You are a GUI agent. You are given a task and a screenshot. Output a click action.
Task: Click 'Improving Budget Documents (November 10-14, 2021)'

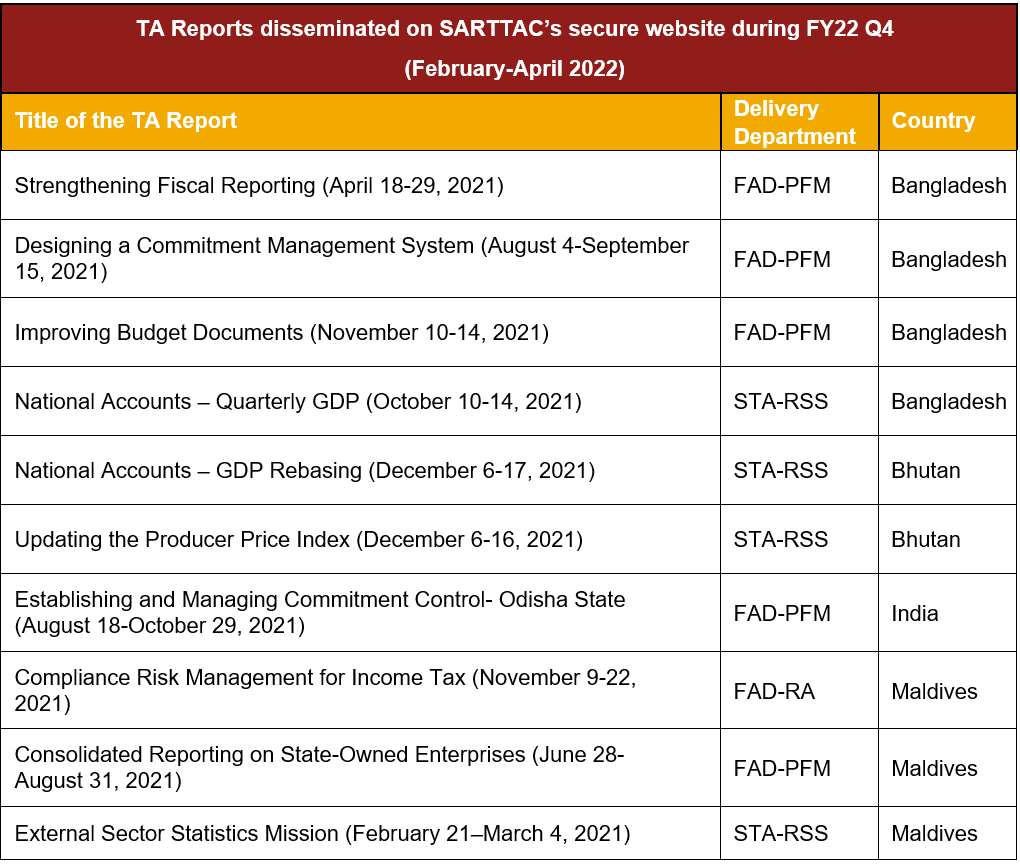click(282, 332)
